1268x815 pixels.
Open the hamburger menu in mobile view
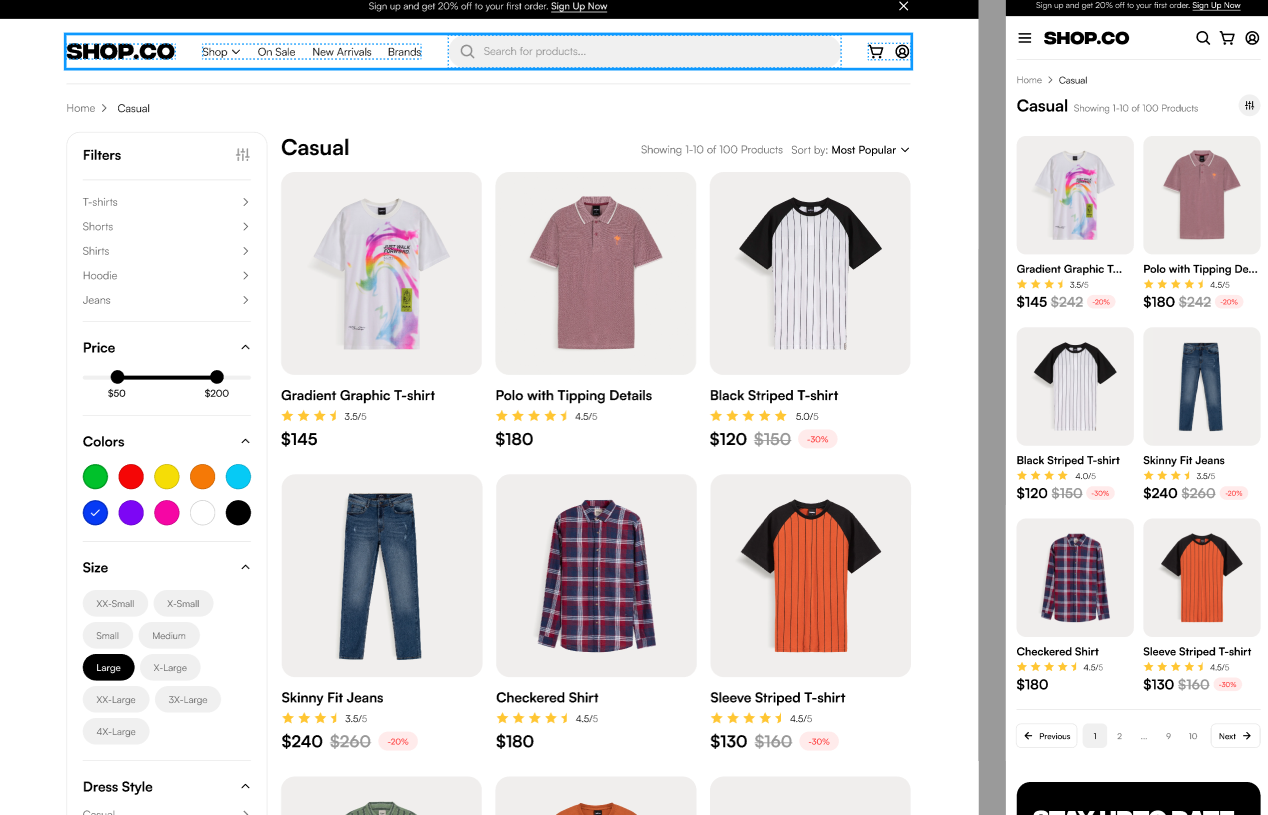pos(1024,38)
